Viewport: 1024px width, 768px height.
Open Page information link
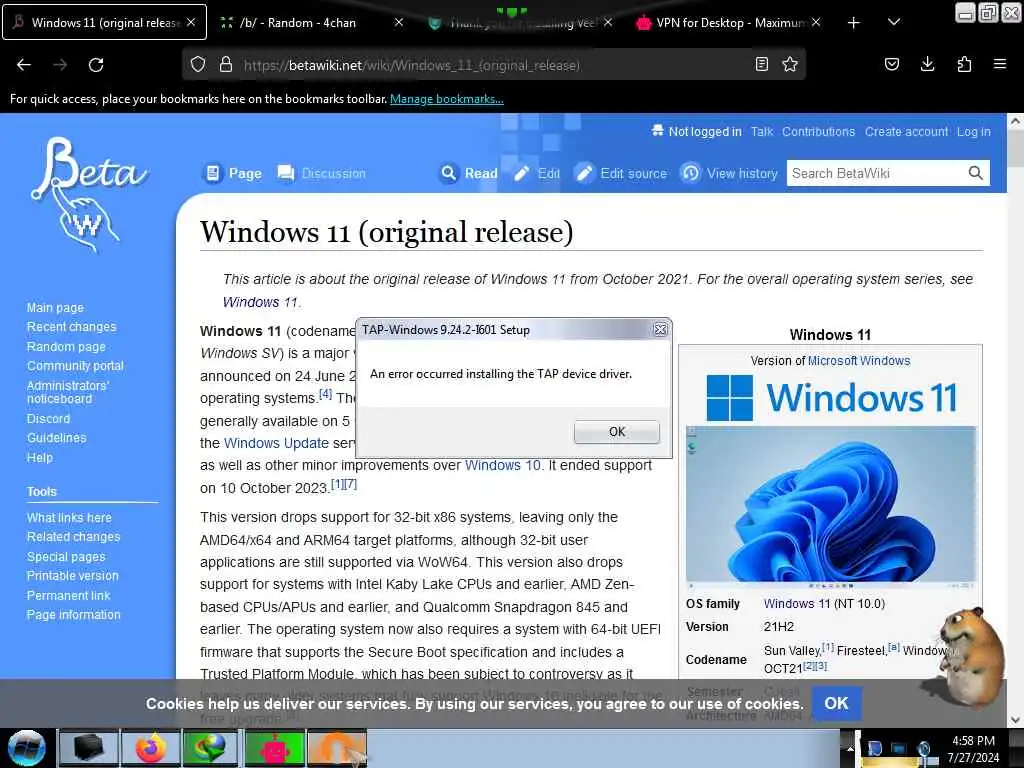[x=73, y=615]
